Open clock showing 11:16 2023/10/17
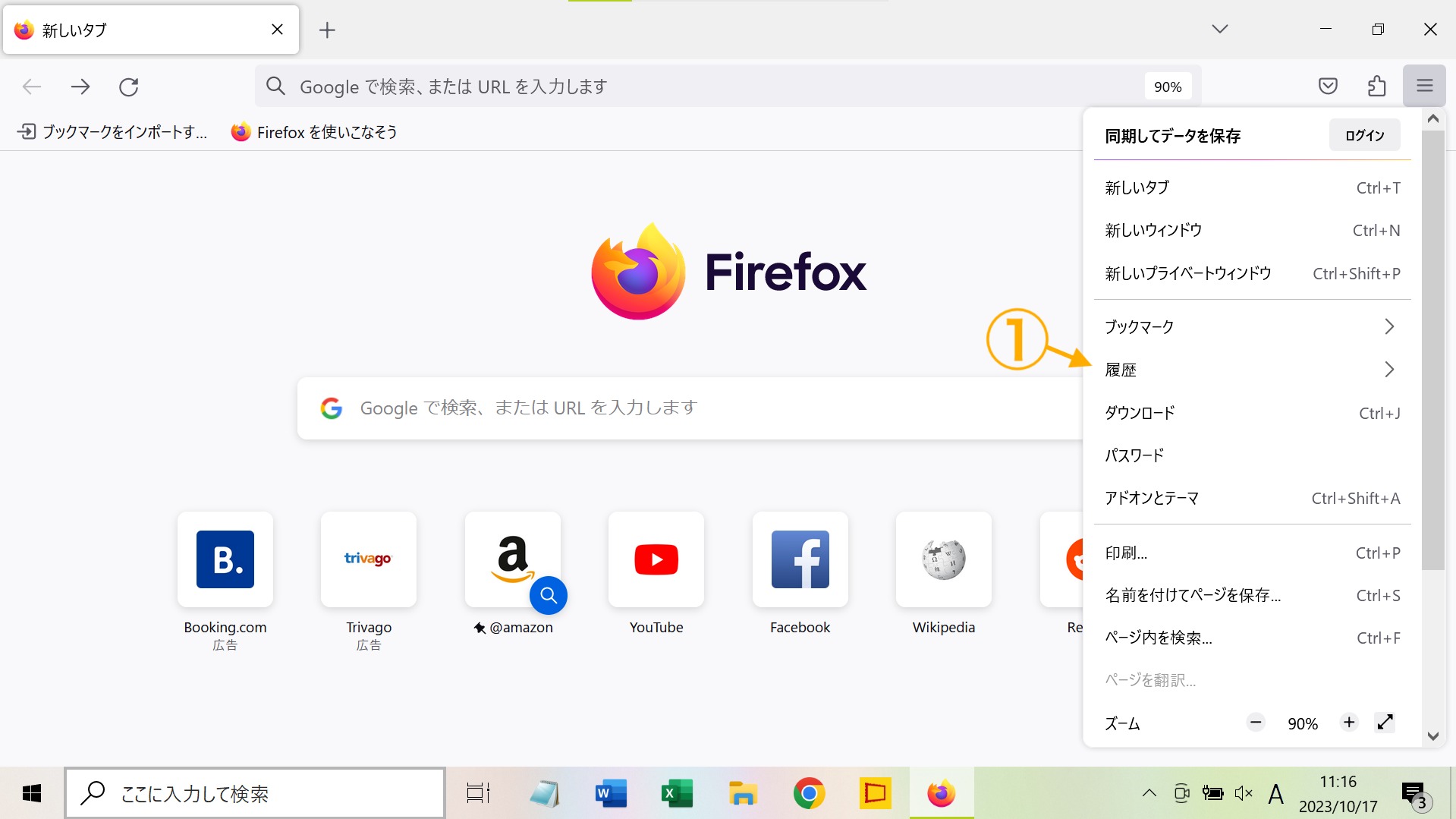This screenshot has height=819, width=1456. (x=1338, y=794)
